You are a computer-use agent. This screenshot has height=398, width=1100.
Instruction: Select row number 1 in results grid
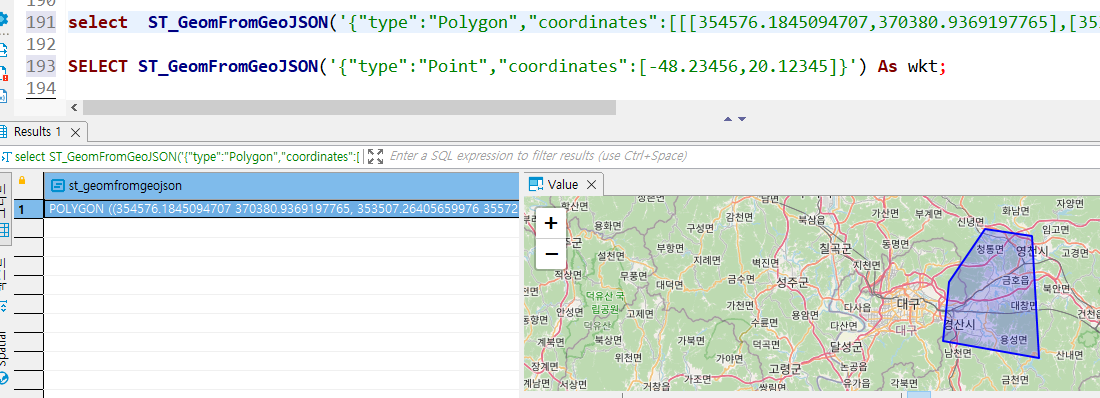21,209
